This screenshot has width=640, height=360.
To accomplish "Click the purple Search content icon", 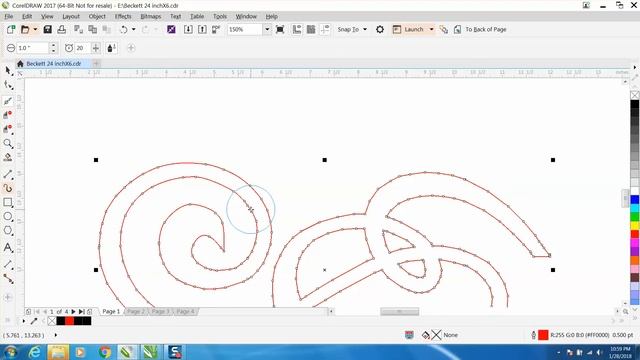I will pos(171,29).
